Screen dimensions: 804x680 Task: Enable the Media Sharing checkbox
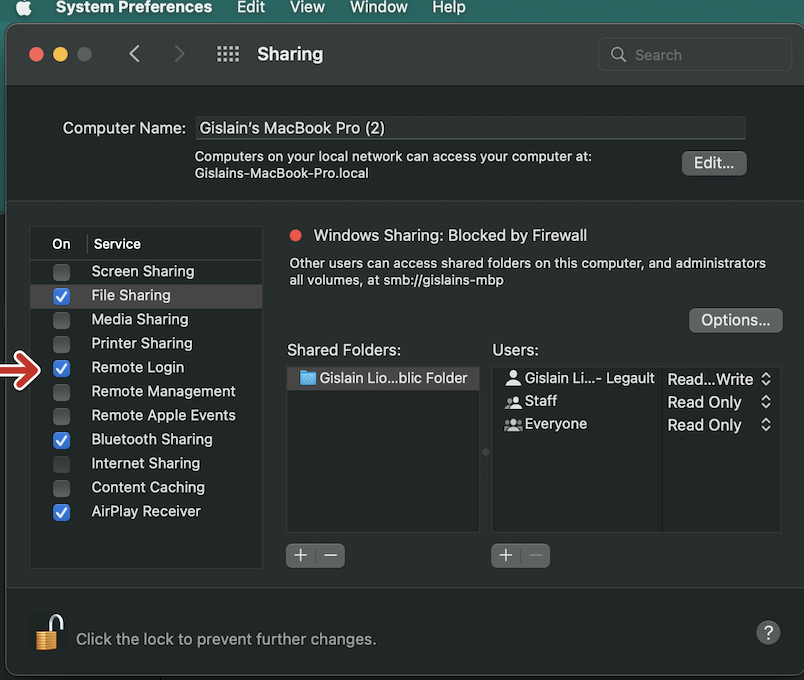[62, 320]
